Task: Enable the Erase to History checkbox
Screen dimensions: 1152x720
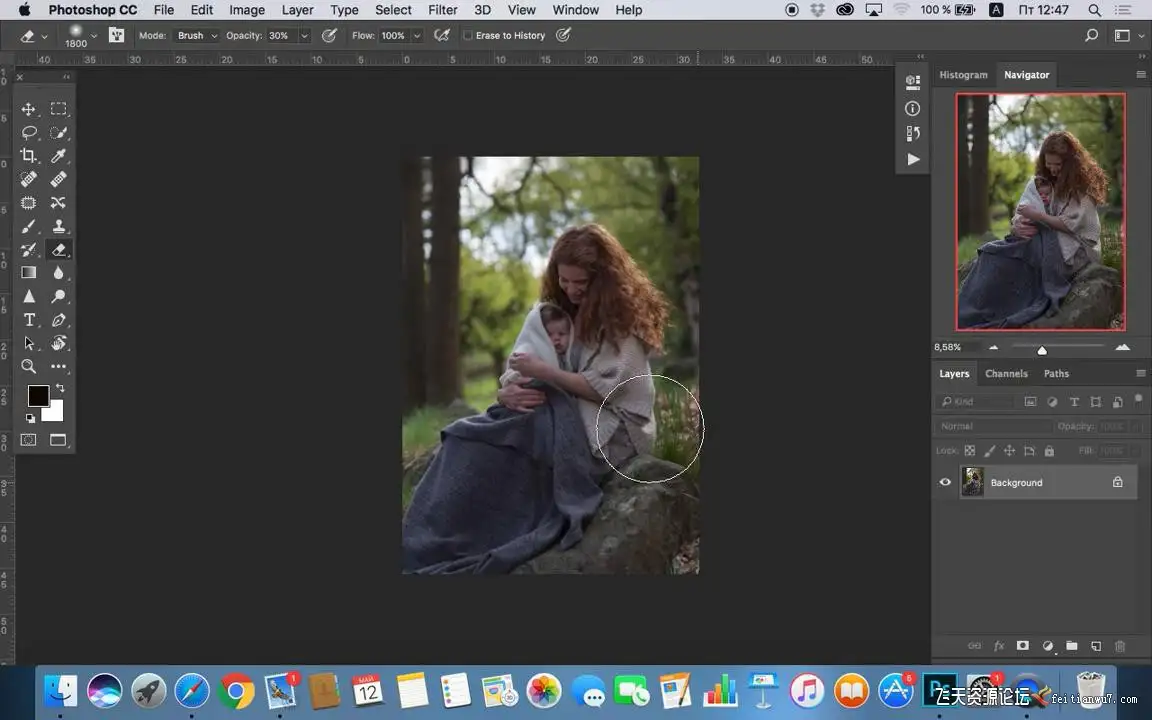Action: click(467, 36)
